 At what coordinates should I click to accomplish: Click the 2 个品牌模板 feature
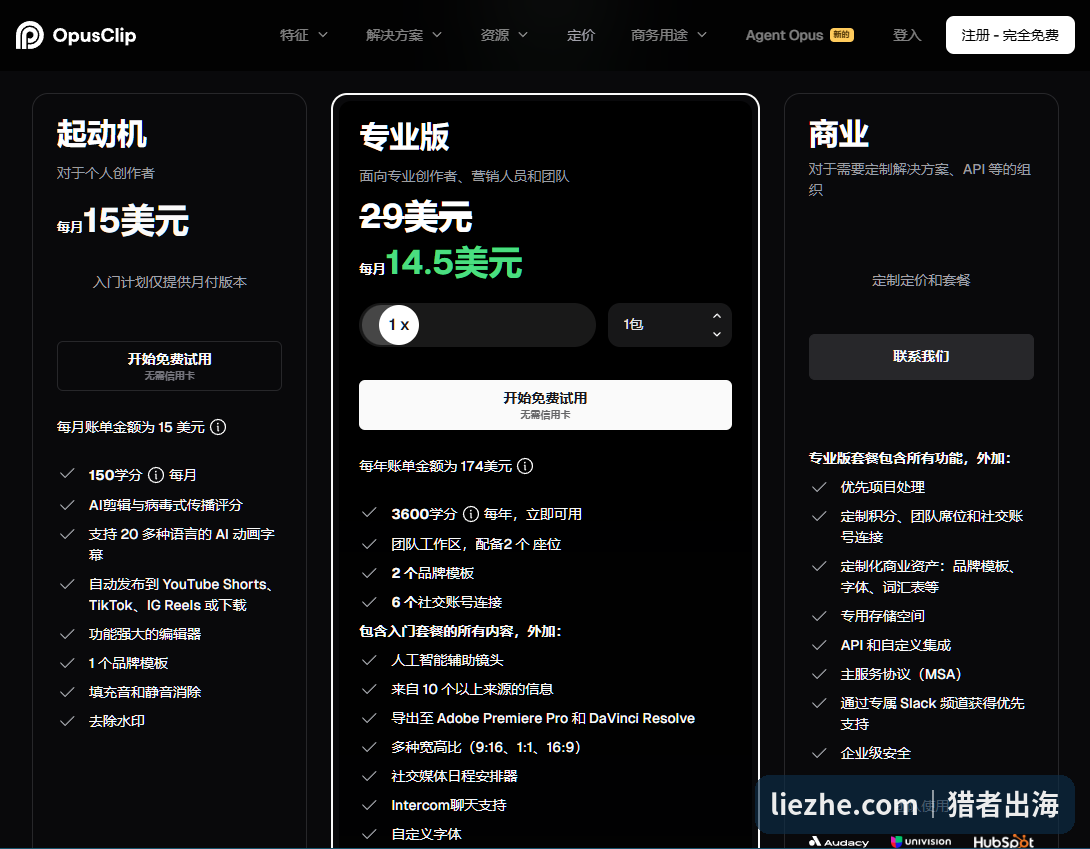432,573
